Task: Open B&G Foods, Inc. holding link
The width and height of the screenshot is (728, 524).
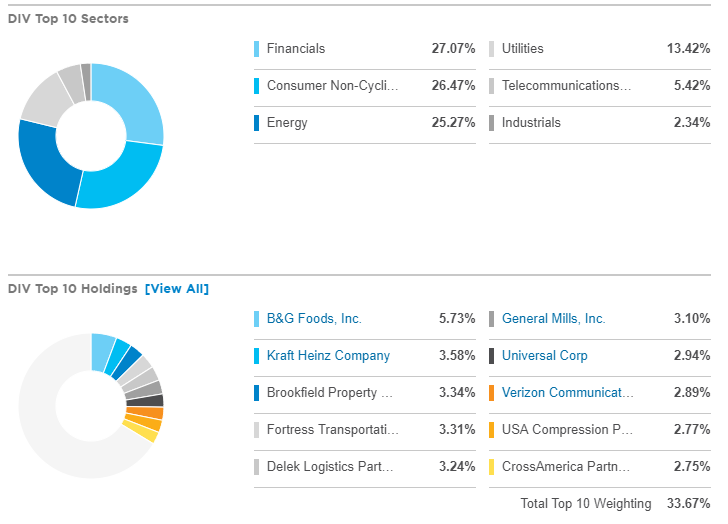Action: coord(314,318)
